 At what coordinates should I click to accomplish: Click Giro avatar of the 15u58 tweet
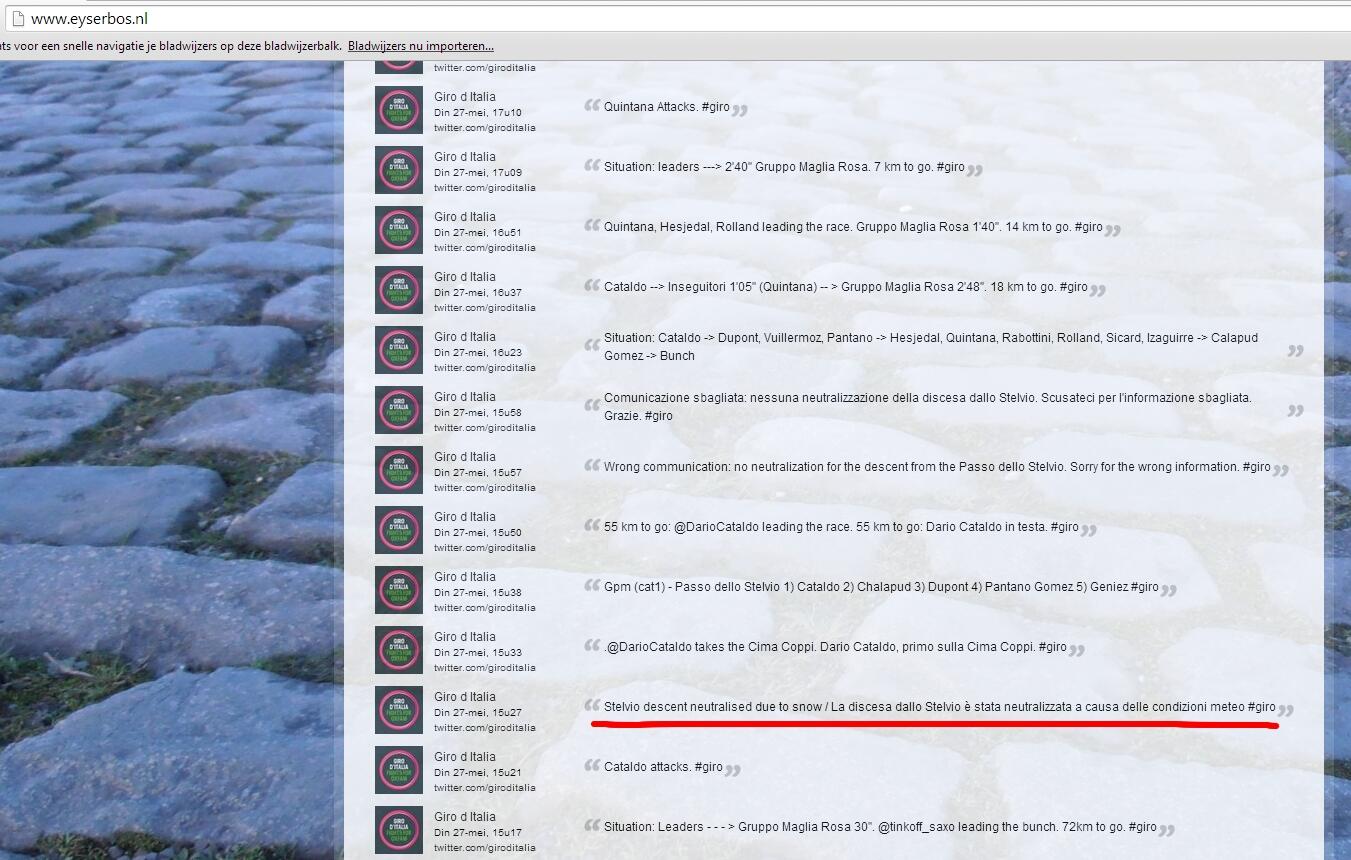(x=399, y=410)
